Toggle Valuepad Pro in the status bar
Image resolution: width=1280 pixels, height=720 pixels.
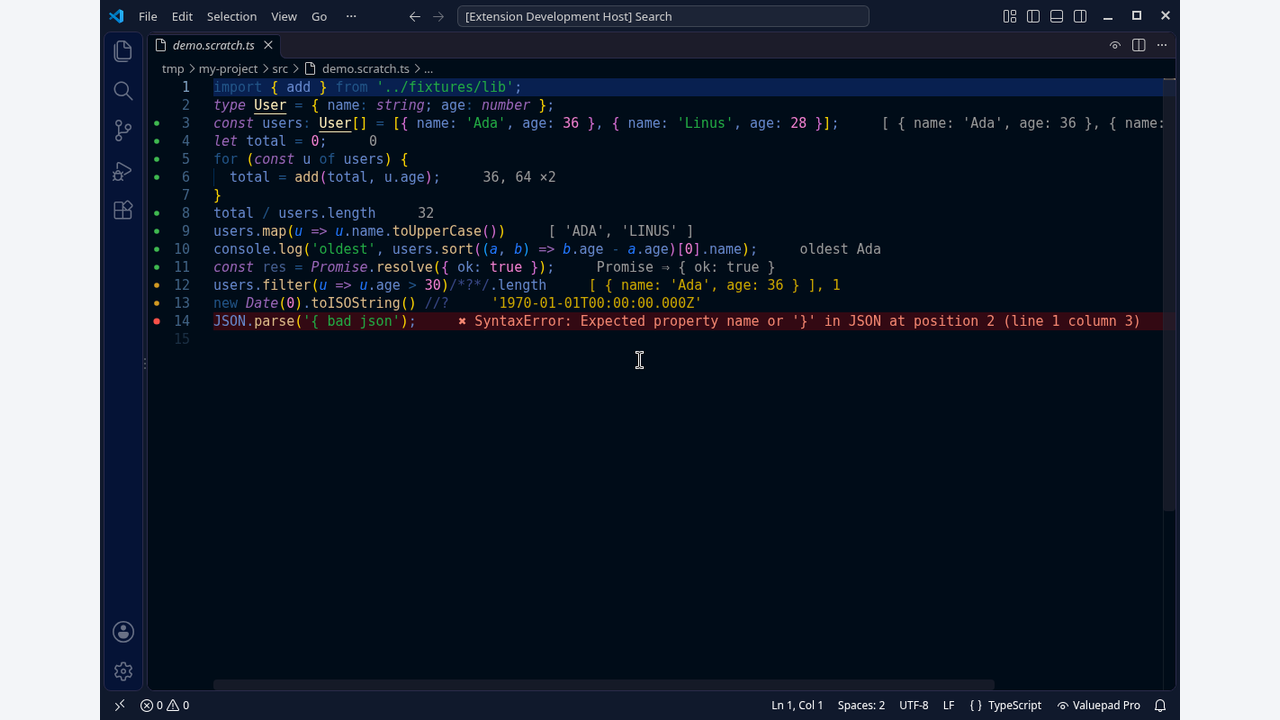click(1099, 705)
